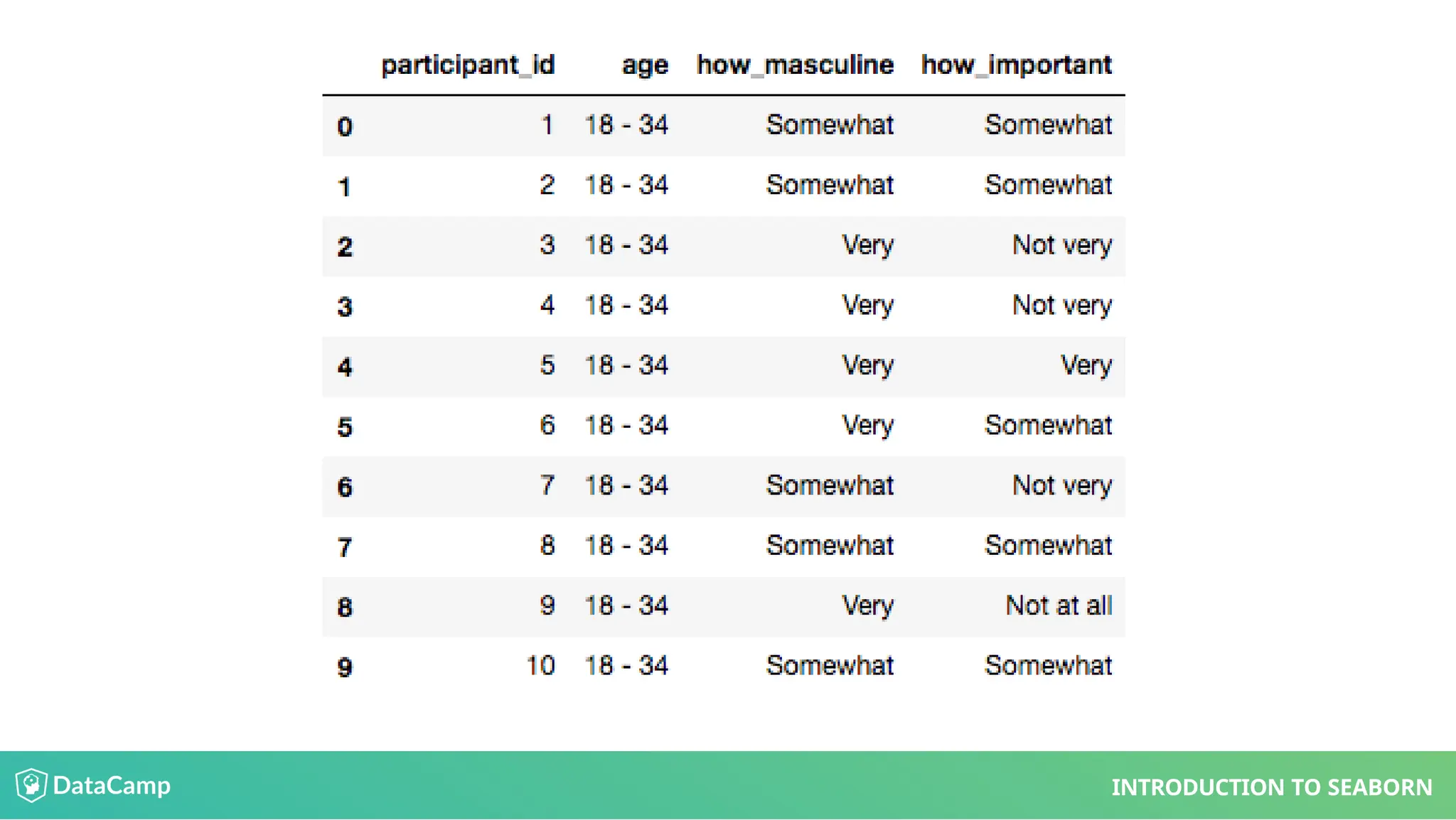
Task: Click the how_masculine column header
Action: (x=795, y=65)
